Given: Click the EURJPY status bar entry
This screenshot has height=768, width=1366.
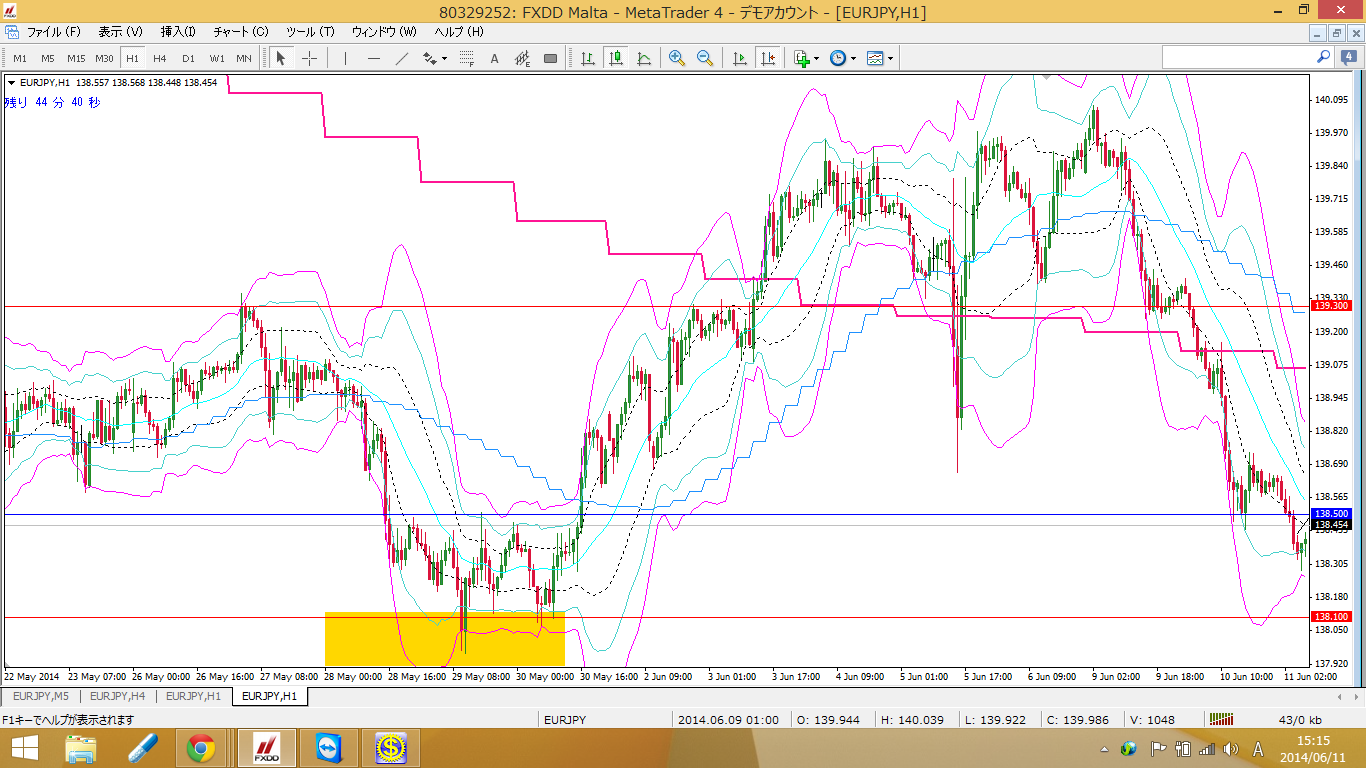Looking at the screenshot, I should click(565, 719).
